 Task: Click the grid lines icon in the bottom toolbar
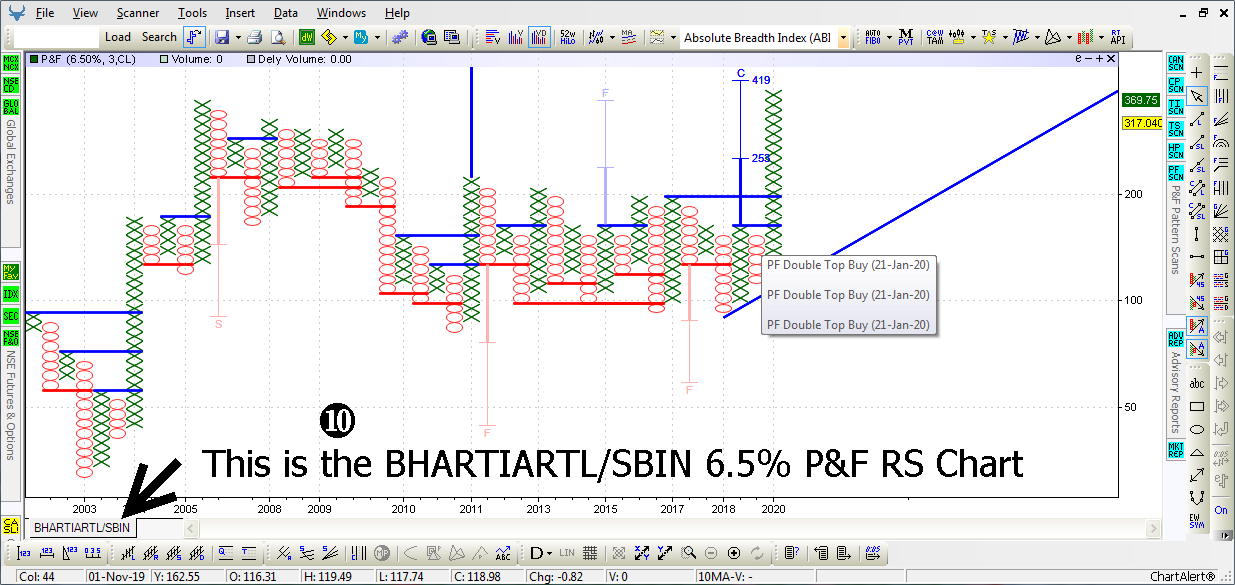[590, 552]
